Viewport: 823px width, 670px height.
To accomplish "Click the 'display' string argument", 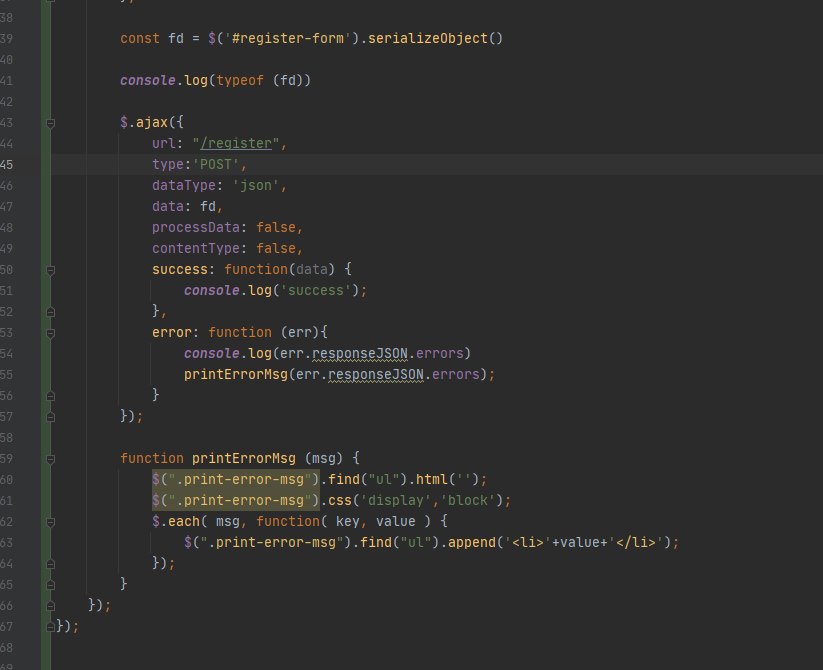I will [x=395, y=500].
